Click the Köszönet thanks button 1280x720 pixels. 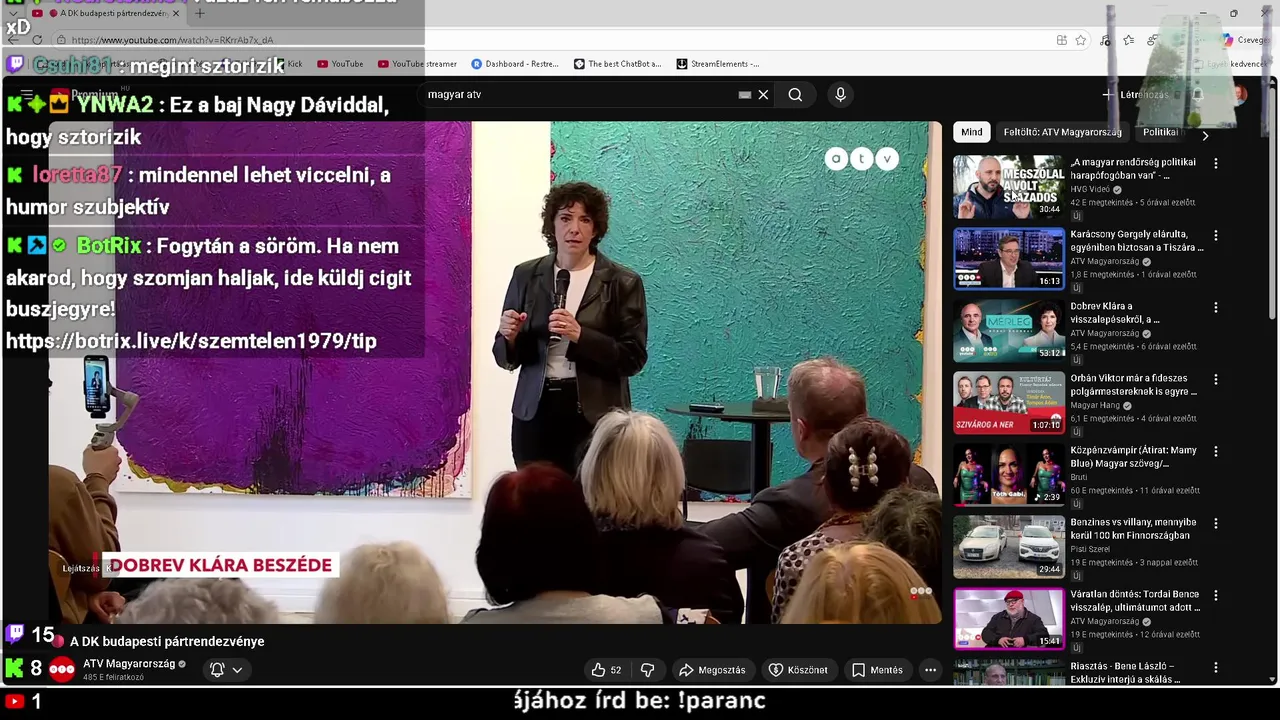point(798,670)
